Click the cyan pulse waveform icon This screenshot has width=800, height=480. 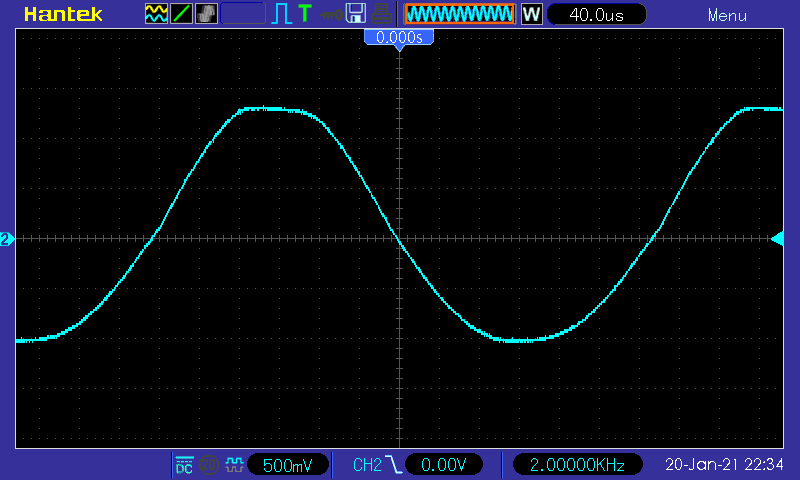click(281, 14)
